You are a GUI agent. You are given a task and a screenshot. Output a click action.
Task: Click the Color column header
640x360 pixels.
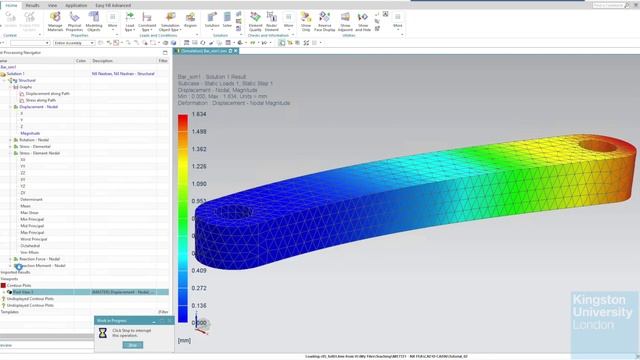coord(81,61)
